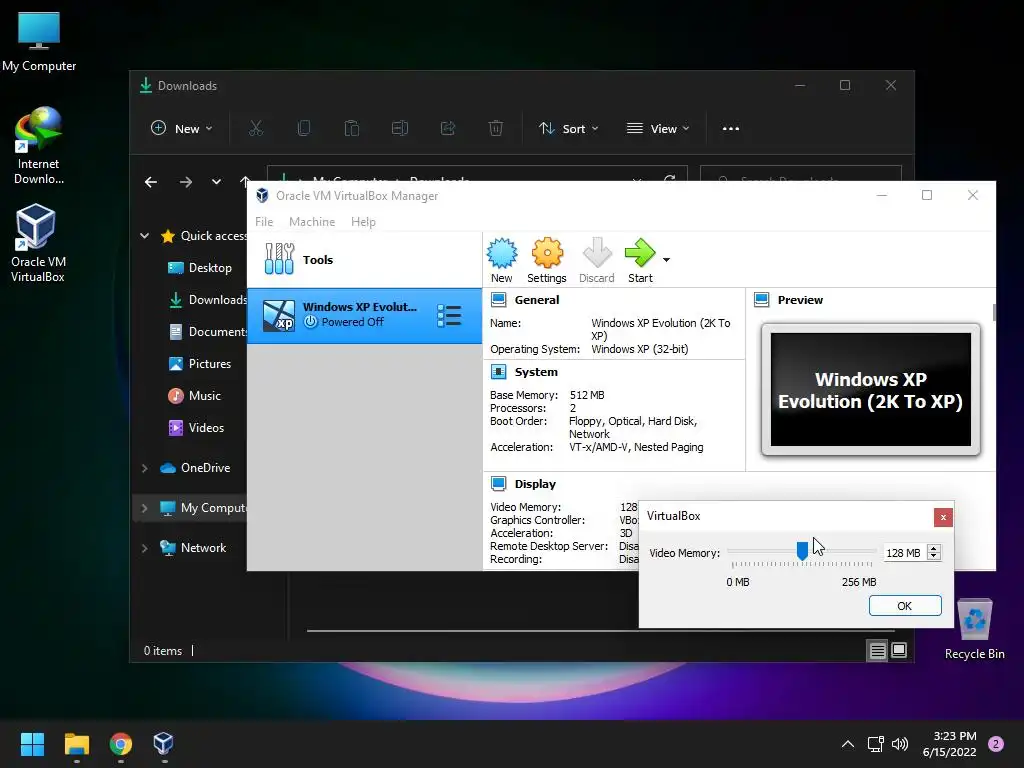The image size is (1024, 768).
Task: Expand OneDrive tree node
Action: tap(144, 468)
